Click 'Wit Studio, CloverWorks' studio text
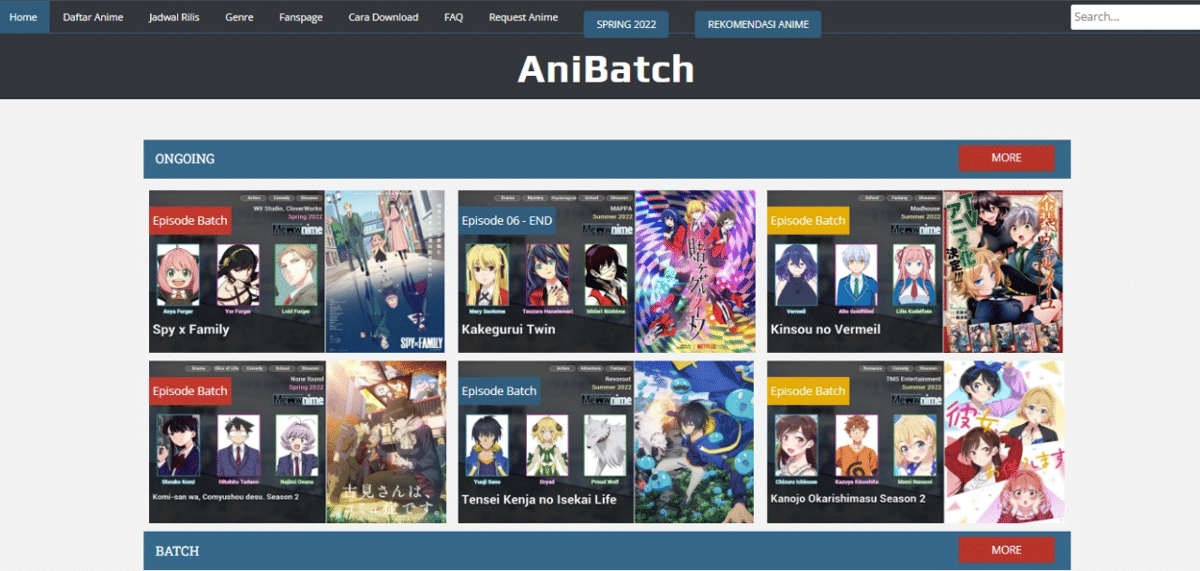1200x571 pixels. 287,208
